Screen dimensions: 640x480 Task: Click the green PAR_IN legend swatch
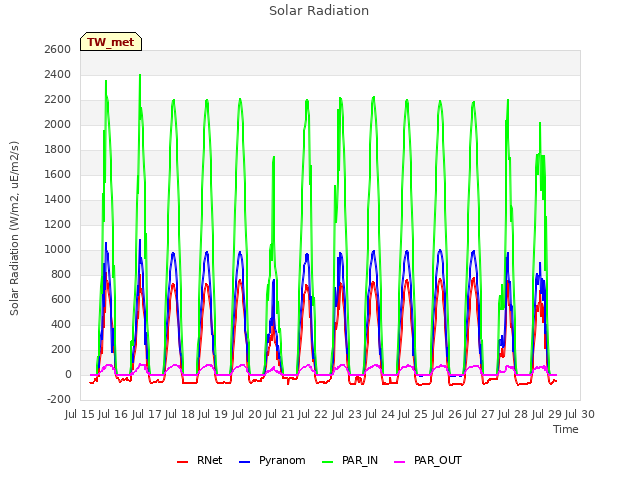click(327, 462)
